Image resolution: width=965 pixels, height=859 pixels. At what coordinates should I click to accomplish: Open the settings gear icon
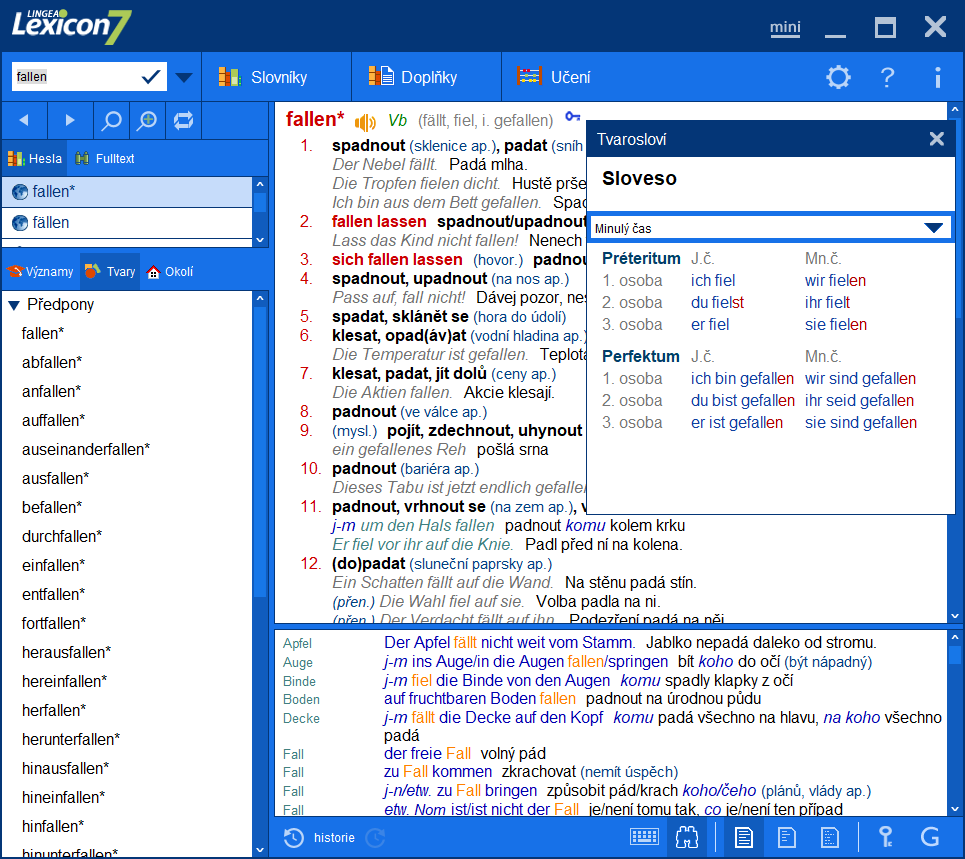point(838,77)
